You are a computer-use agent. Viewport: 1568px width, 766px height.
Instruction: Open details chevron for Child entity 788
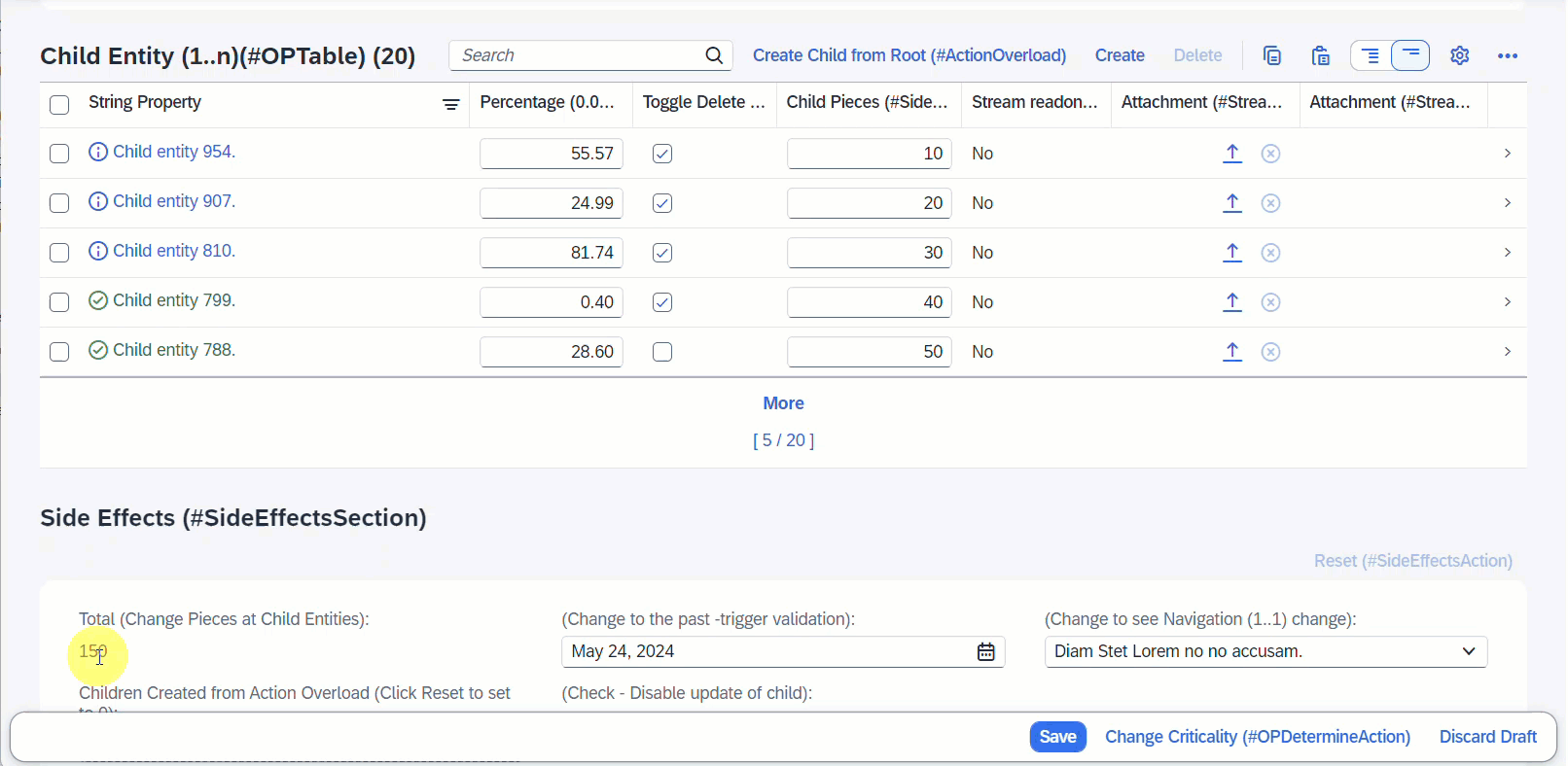pos(1507,352)
